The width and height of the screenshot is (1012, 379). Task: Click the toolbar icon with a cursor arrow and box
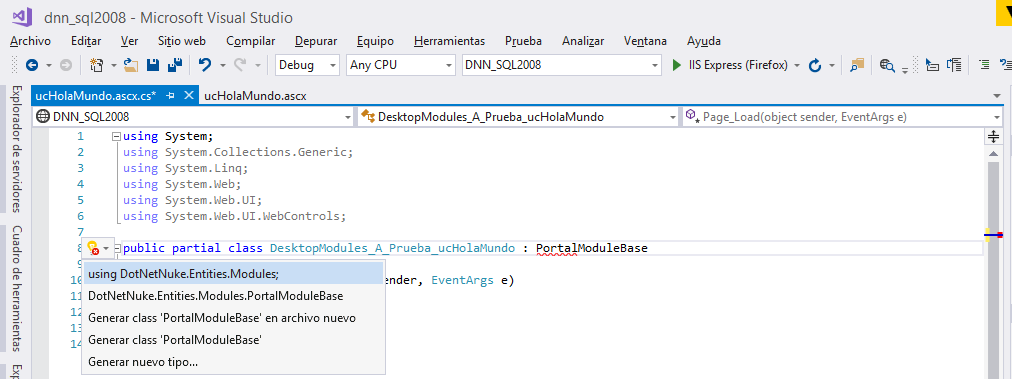coord(932,65)
